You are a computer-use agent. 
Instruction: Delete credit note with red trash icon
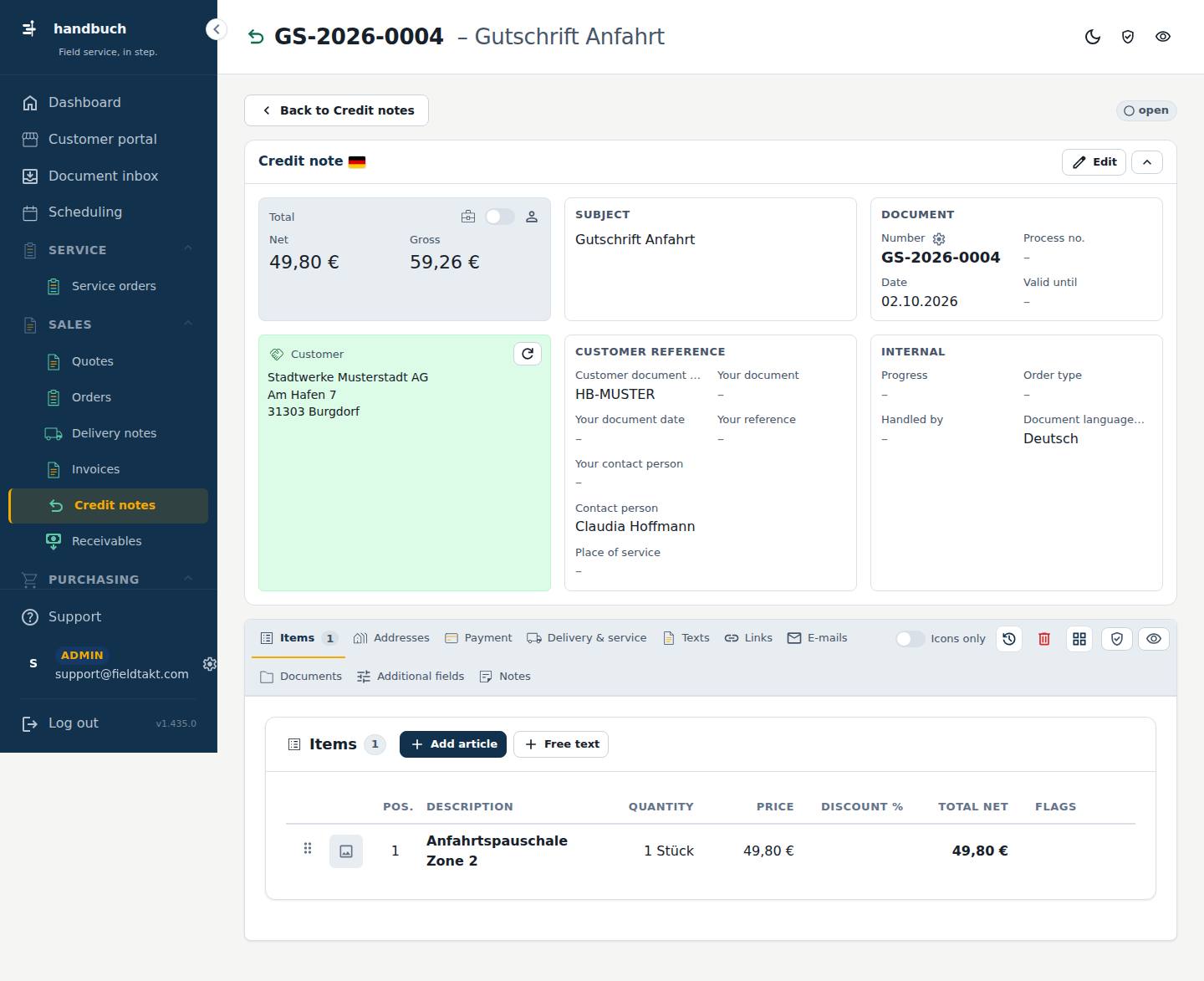tap(1044, 639)
